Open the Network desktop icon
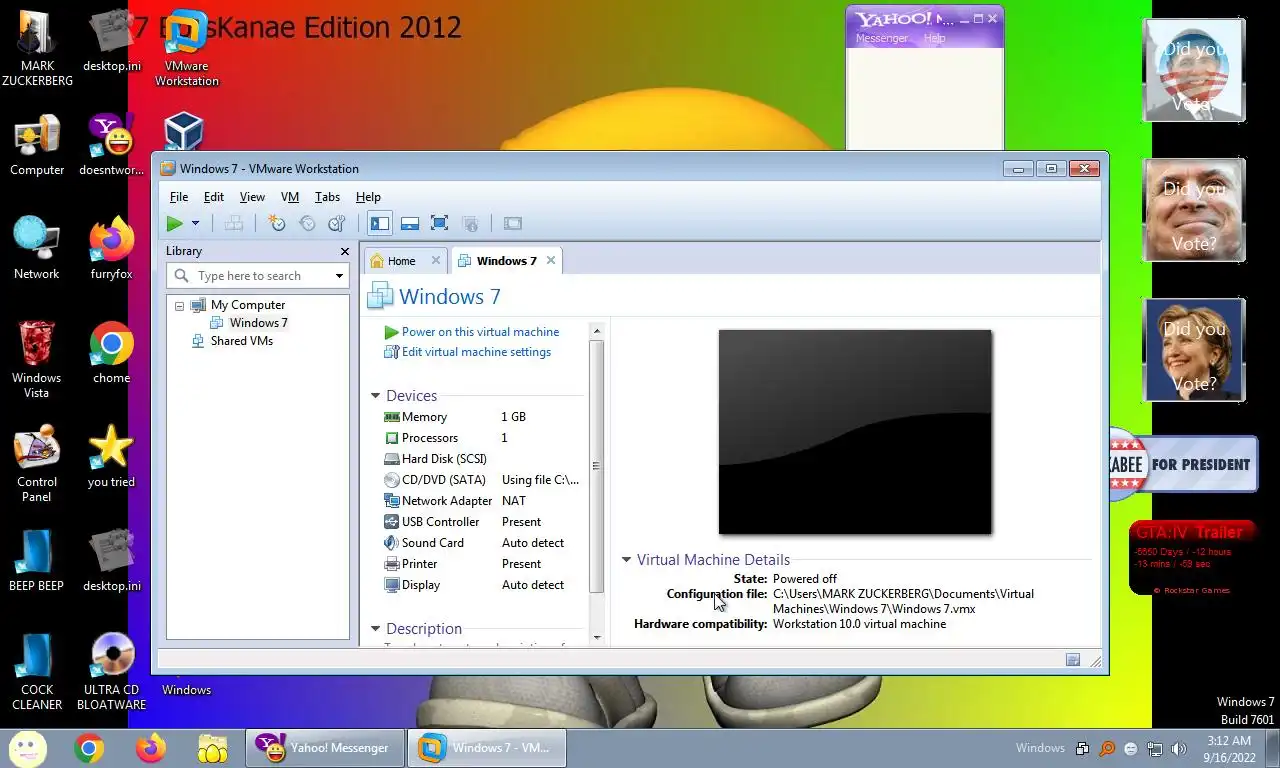Screen dimensions: 1280x768 coord(37,248)
